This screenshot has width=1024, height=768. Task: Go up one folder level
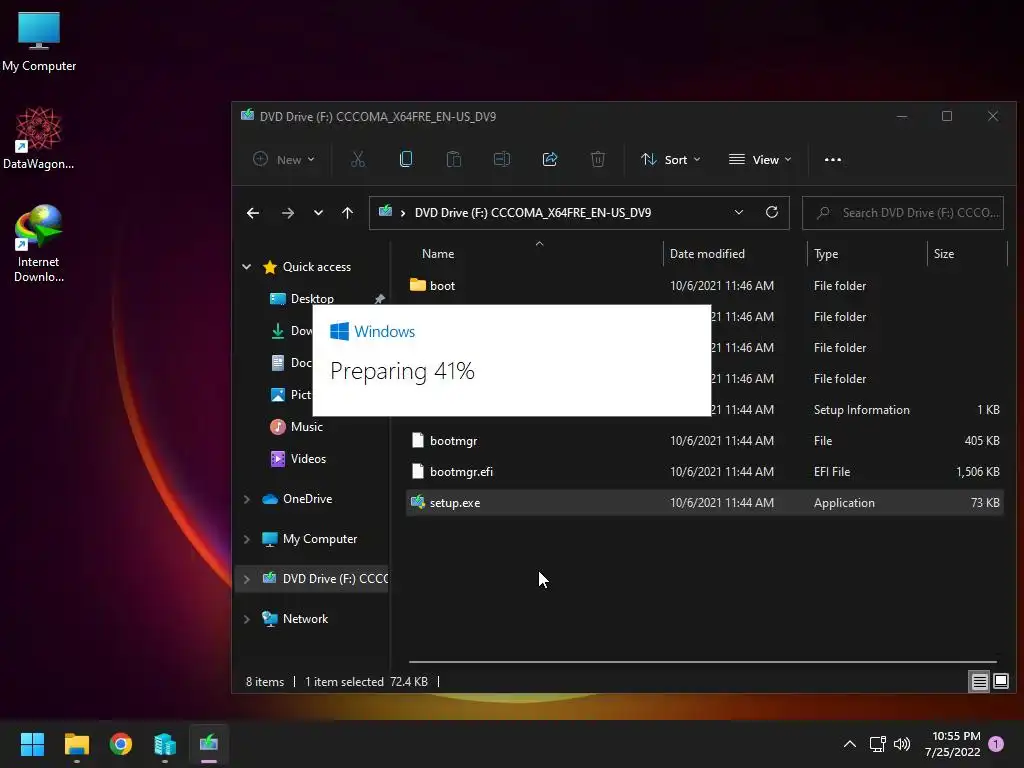[347, 213]
